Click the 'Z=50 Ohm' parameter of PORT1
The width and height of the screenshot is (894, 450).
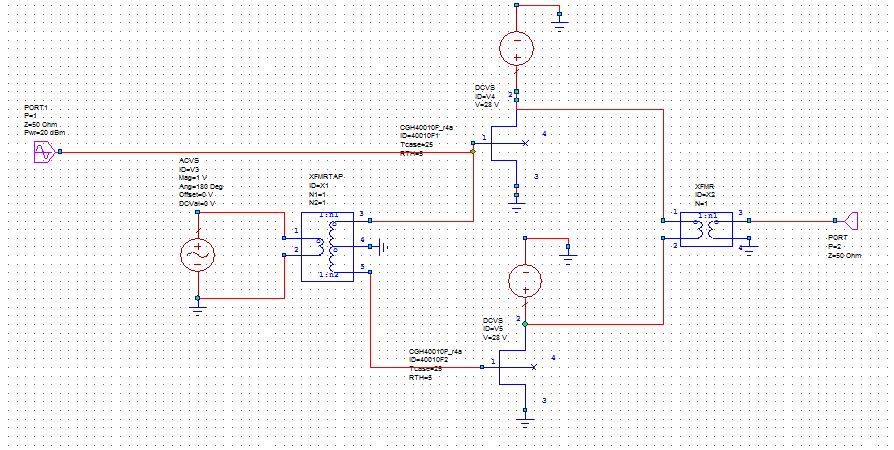point(40,124)
